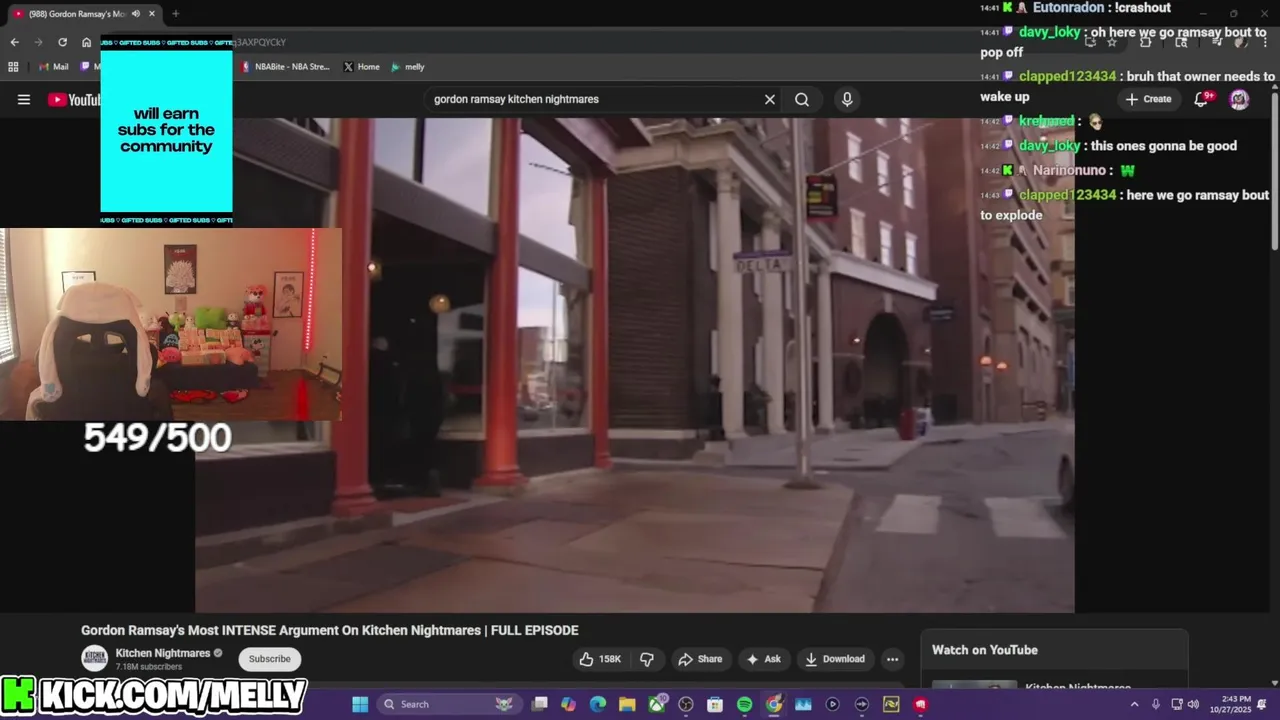This screenshot has height=720, width=1280.
Task: Download the video
Action: click(834, 658)
